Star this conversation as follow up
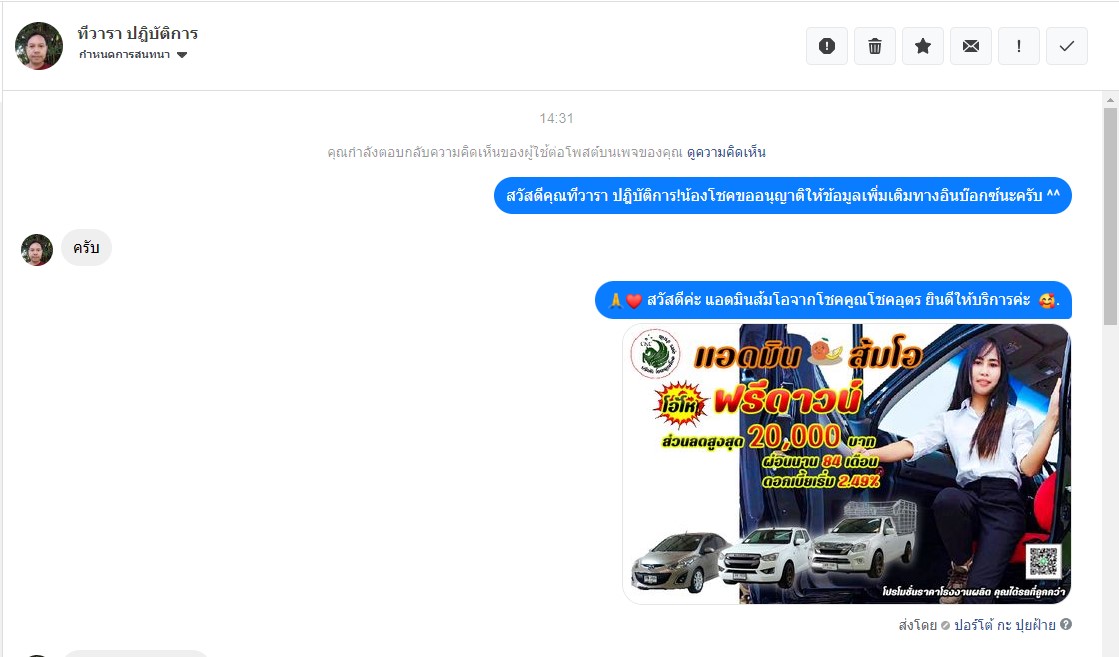Viewport: 1119px width, 657px height. 923,46
